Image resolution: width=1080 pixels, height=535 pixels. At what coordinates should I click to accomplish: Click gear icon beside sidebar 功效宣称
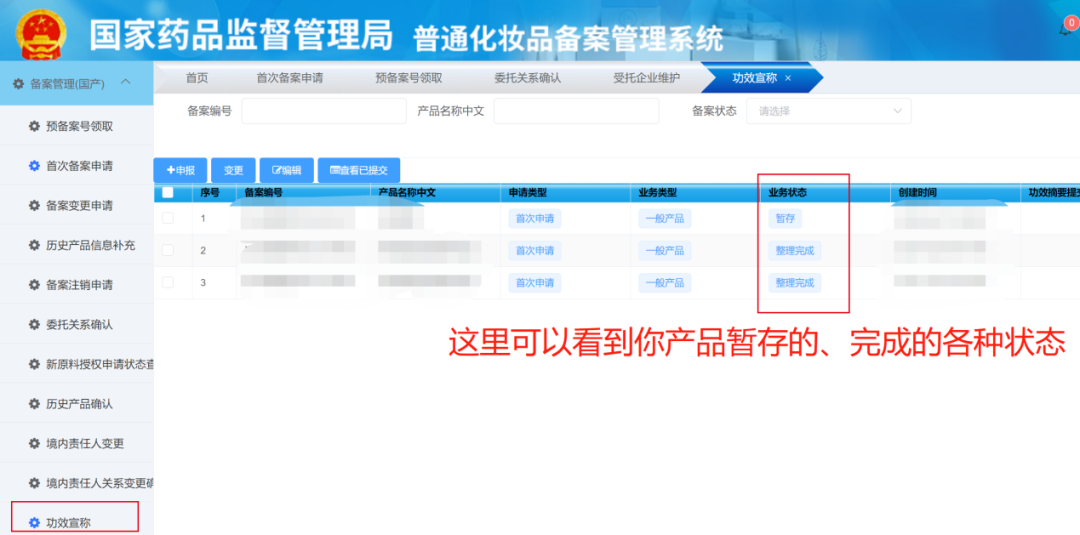[x=34, y=523]
